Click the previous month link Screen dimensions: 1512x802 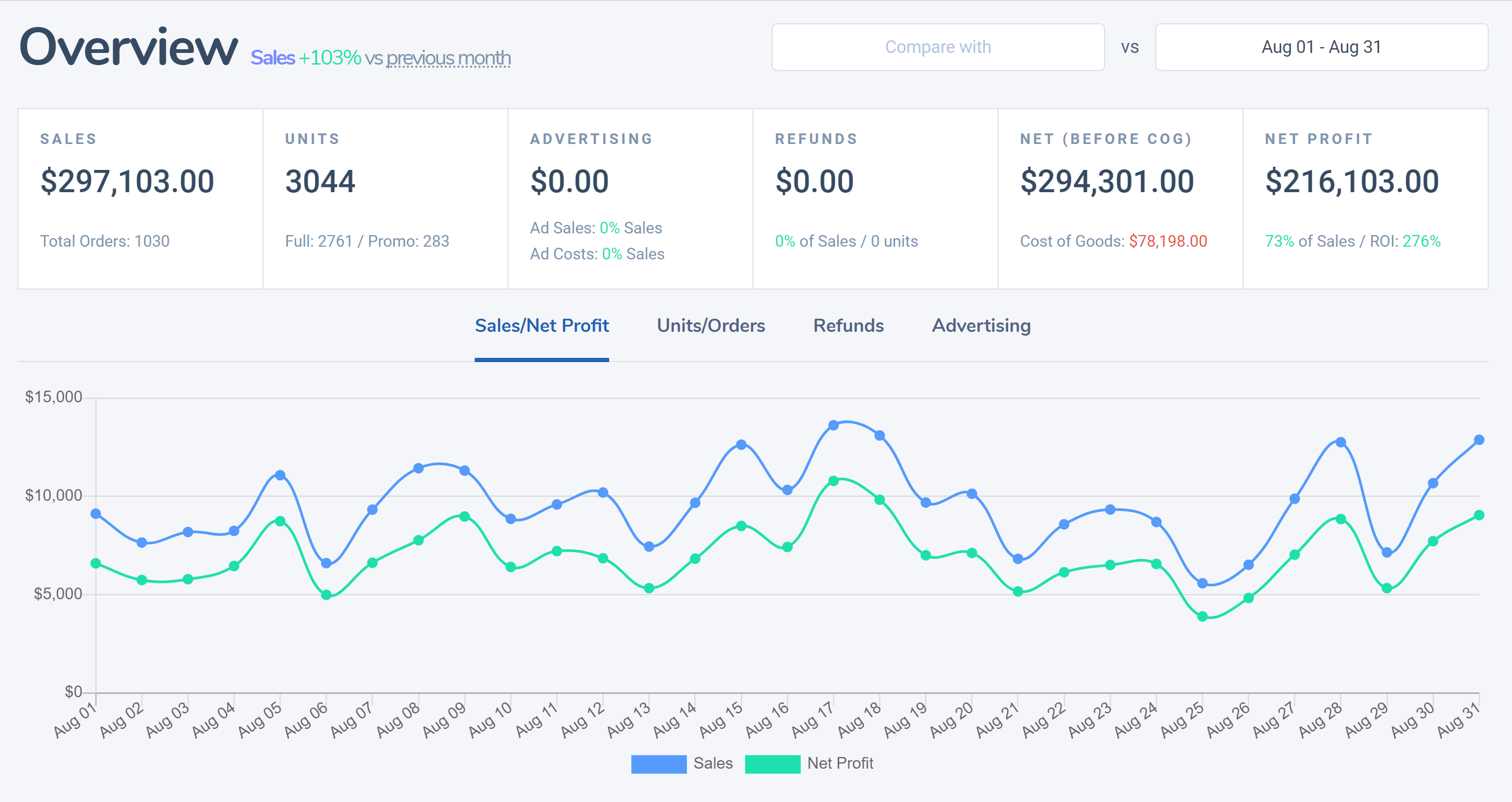pos(448,58)
